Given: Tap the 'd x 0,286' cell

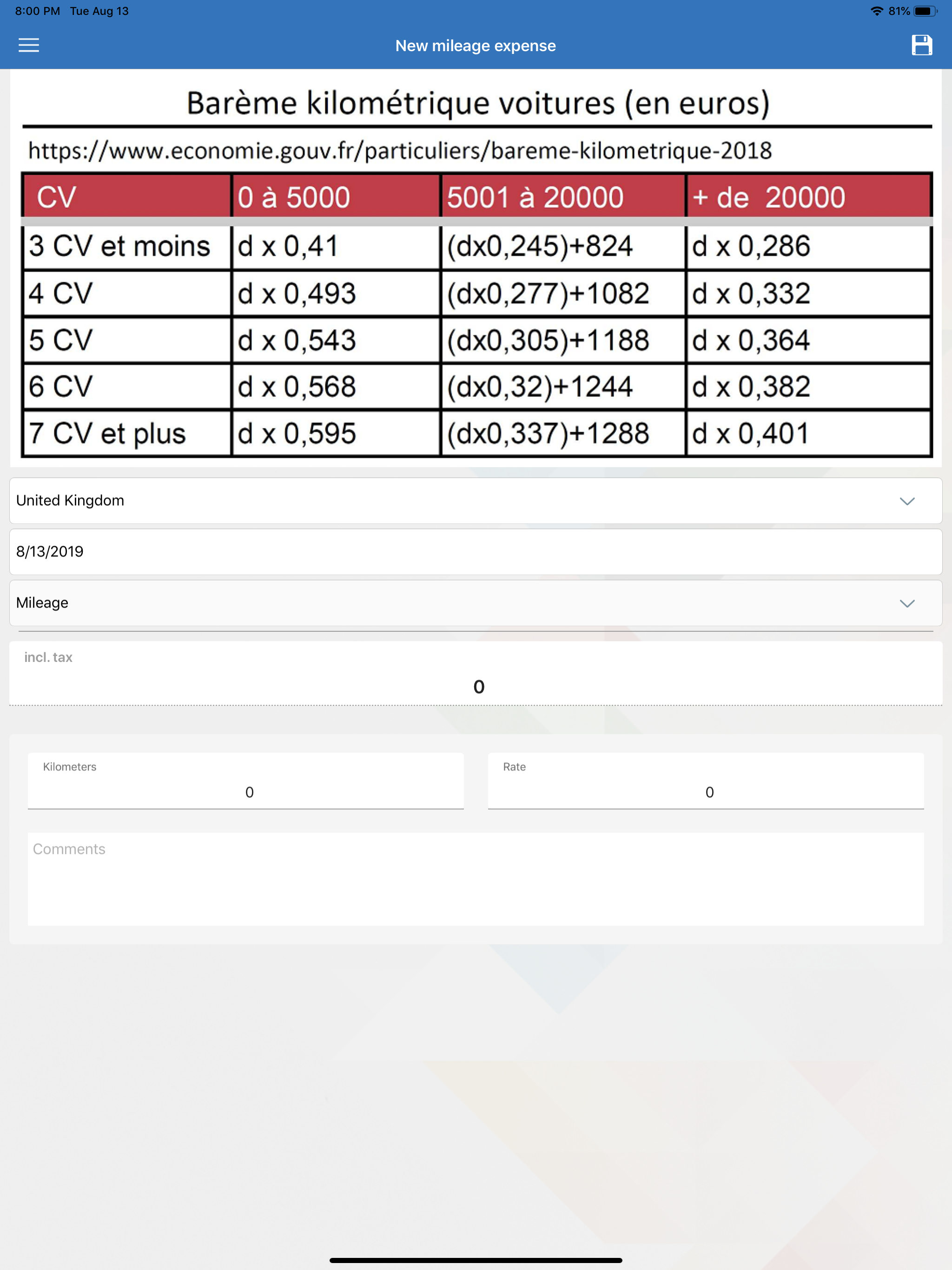Looking at the screenshot, I should pyautogui.click(x=808, y=247).
